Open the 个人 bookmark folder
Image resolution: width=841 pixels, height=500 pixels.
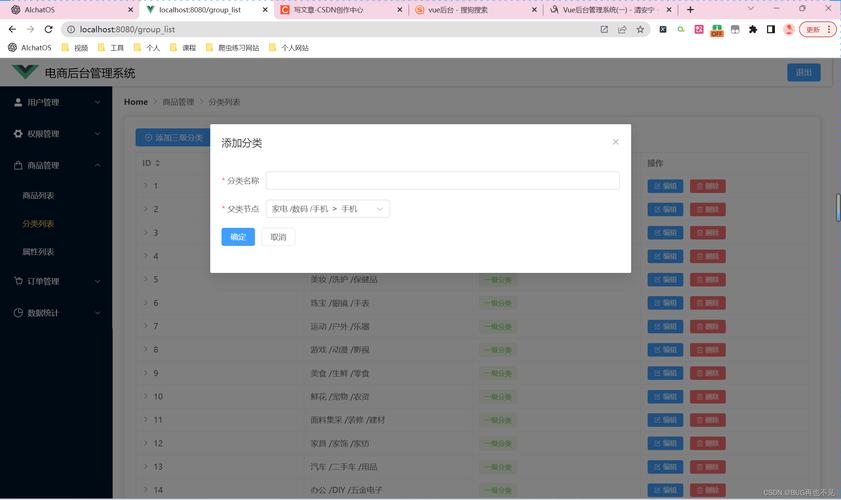point(147,48)
